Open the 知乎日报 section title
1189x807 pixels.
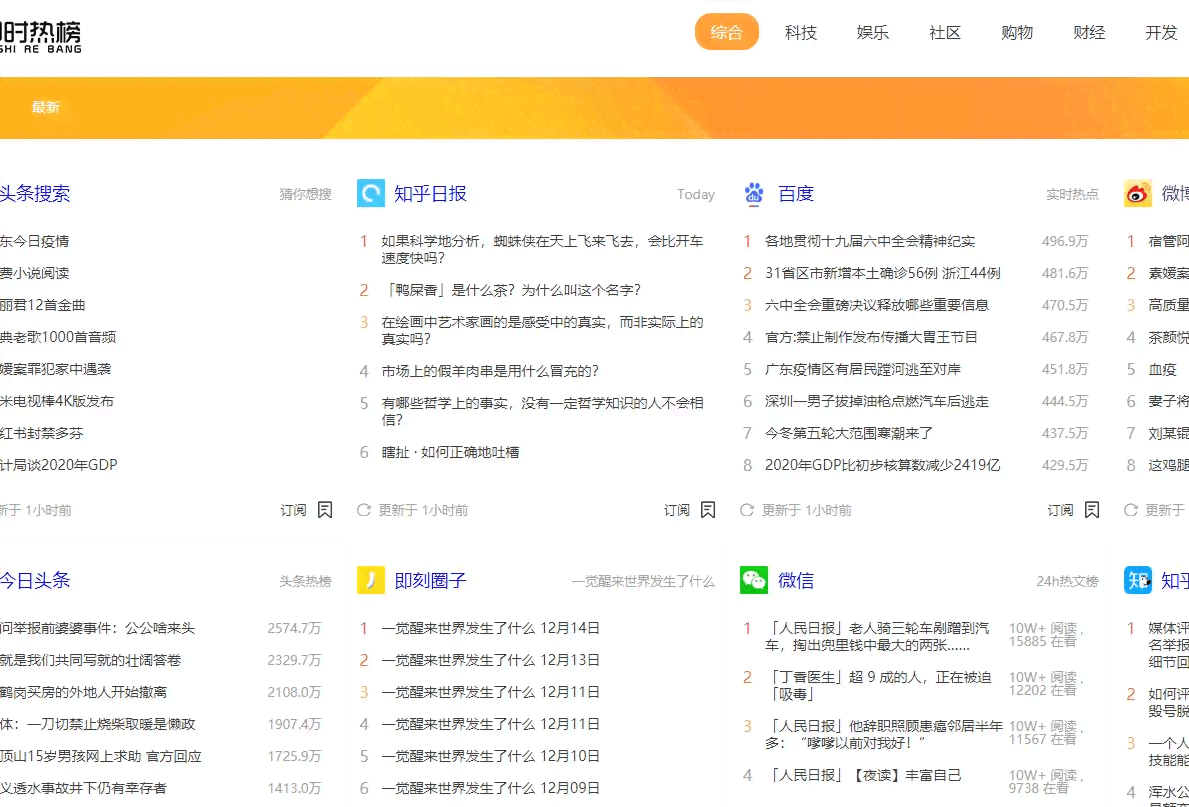click(x=430, y=193)
